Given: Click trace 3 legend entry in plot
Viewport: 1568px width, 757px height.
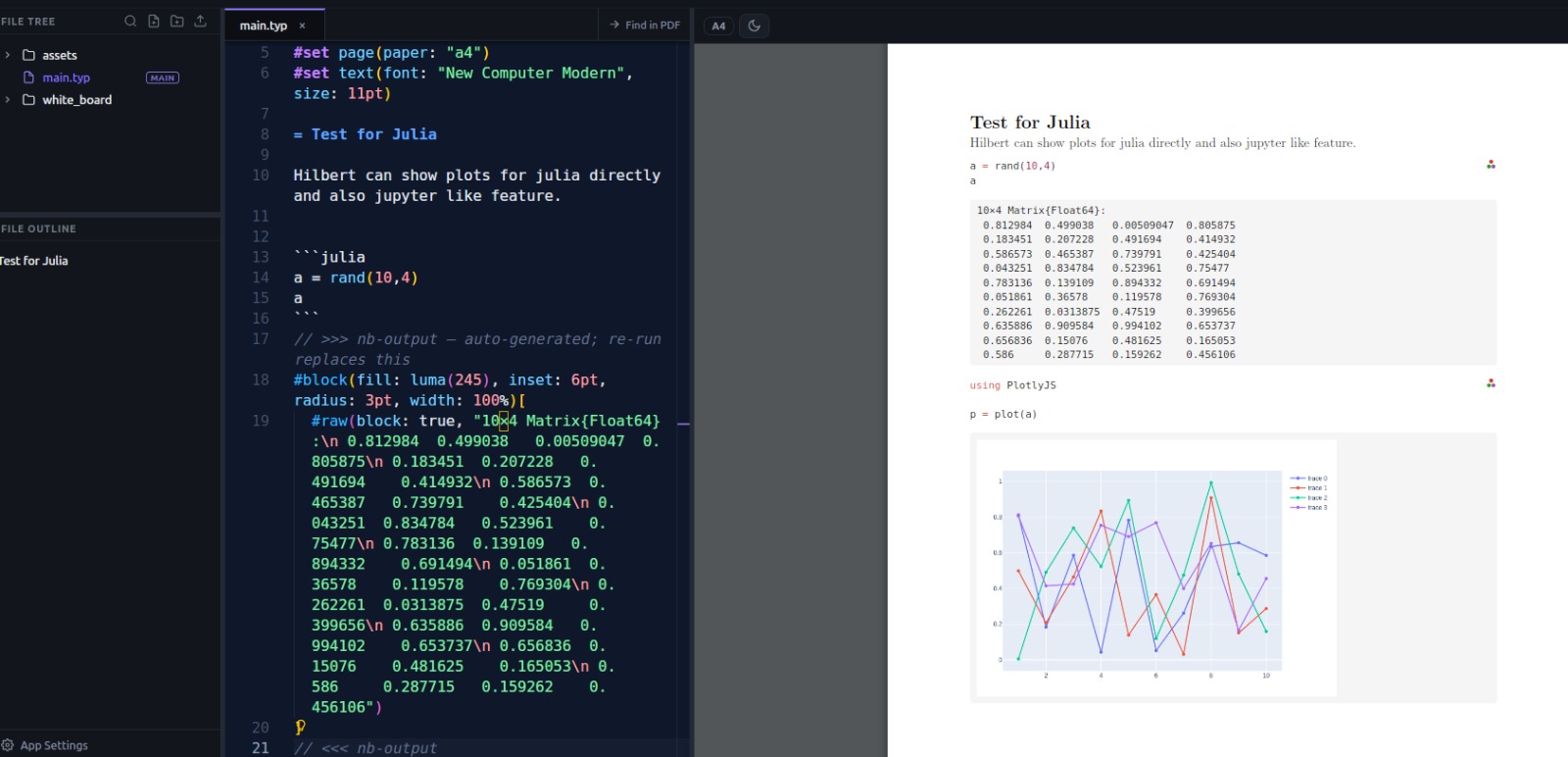Looking at the screenshot, I should 1309,507.
